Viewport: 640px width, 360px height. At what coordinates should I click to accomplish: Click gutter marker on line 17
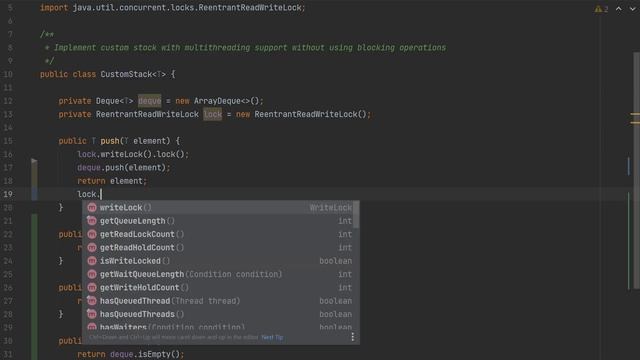tap(34, 162)
